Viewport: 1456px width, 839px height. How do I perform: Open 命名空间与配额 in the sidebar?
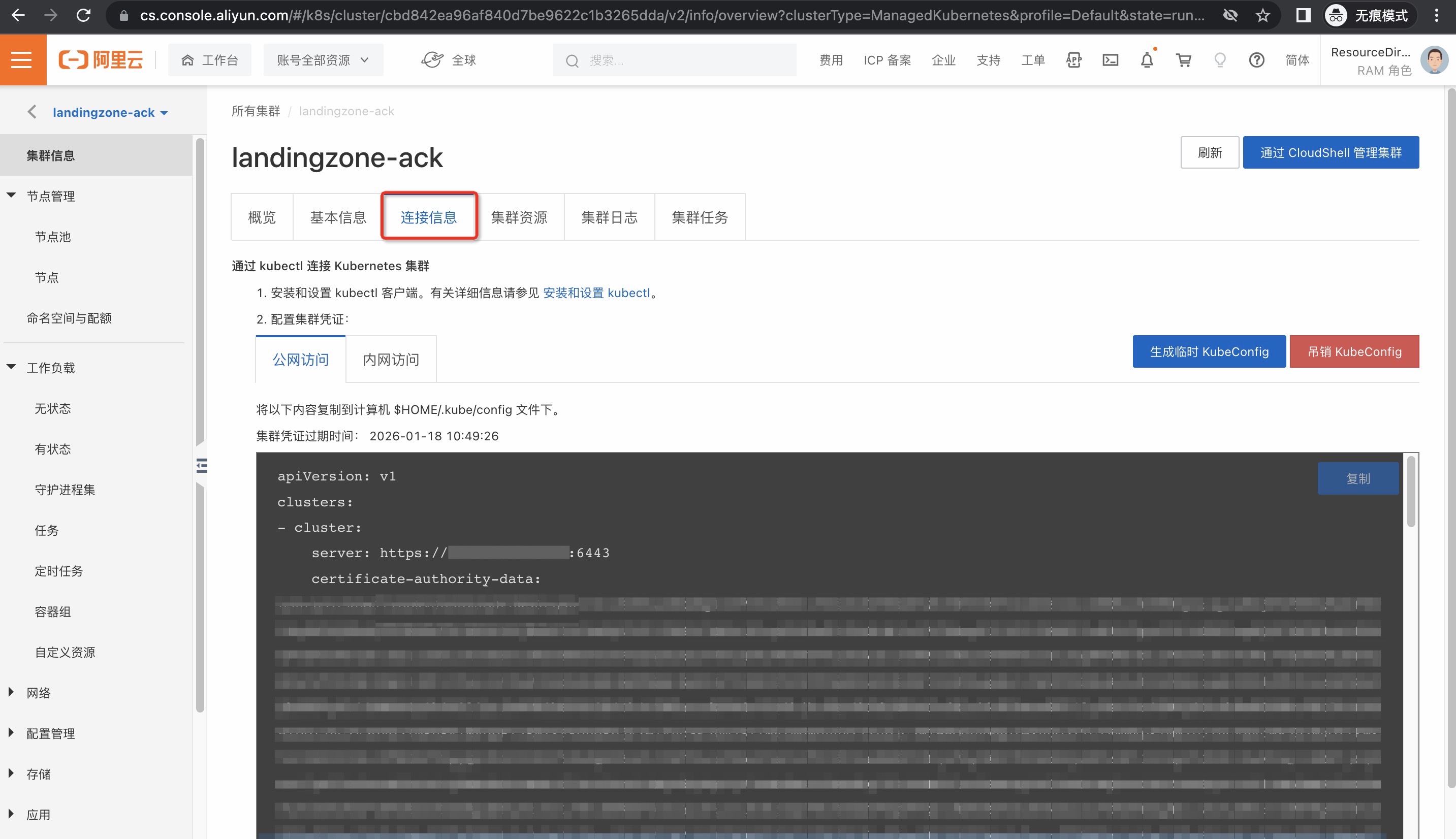(x=69, y=318)
